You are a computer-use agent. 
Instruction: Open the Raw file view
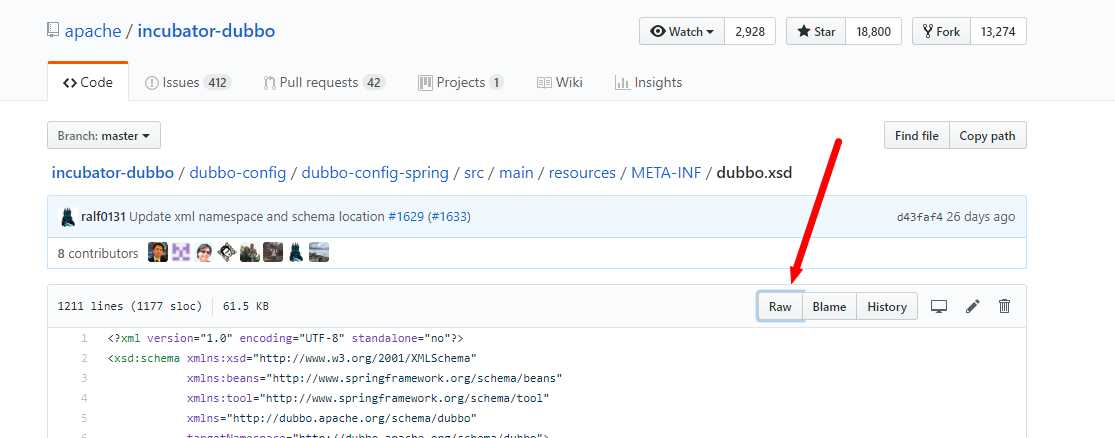tap(780, 306)
